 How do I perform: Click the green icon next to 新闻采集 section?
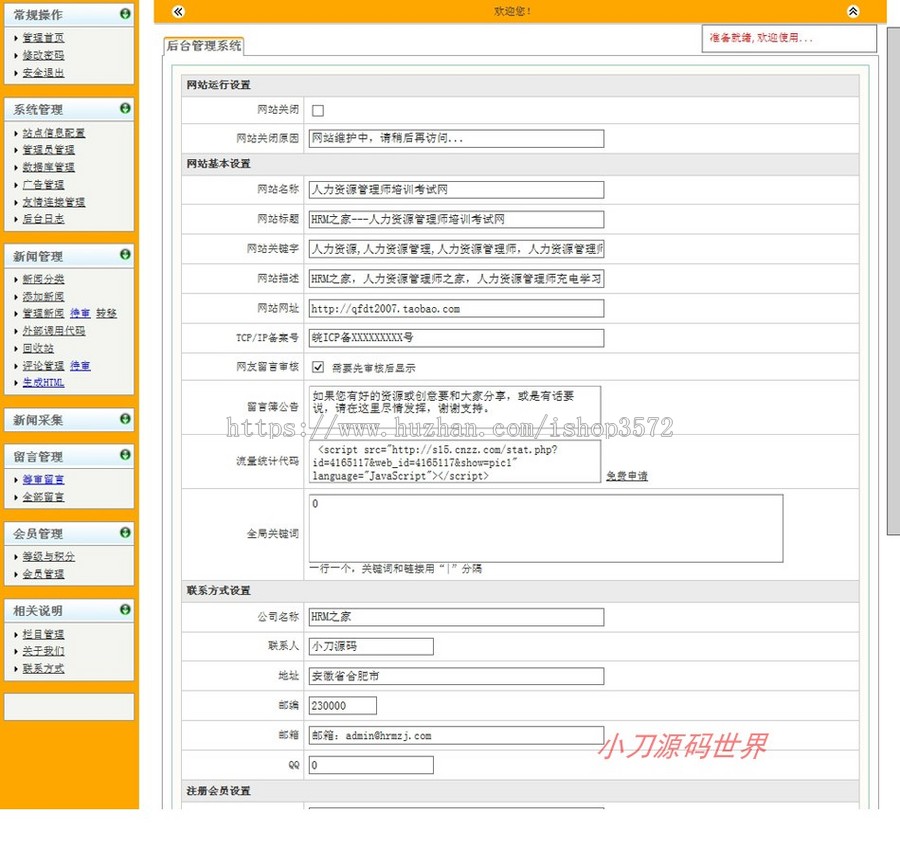pyautogui.click(x=124, y=419)
